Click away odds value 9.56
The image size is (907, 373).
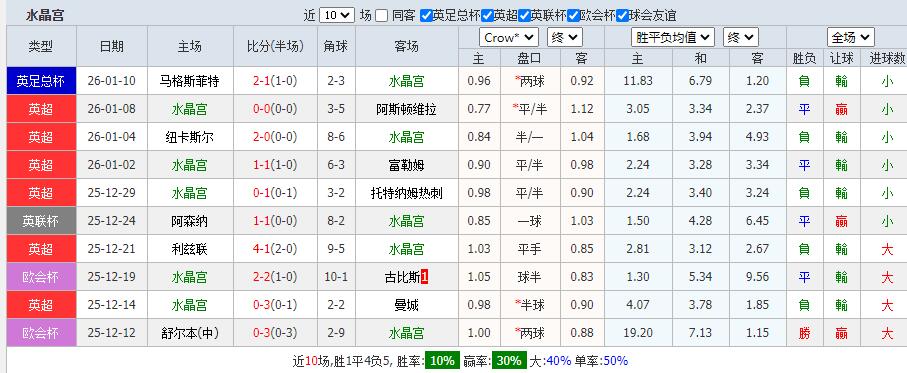coord(757,277)
